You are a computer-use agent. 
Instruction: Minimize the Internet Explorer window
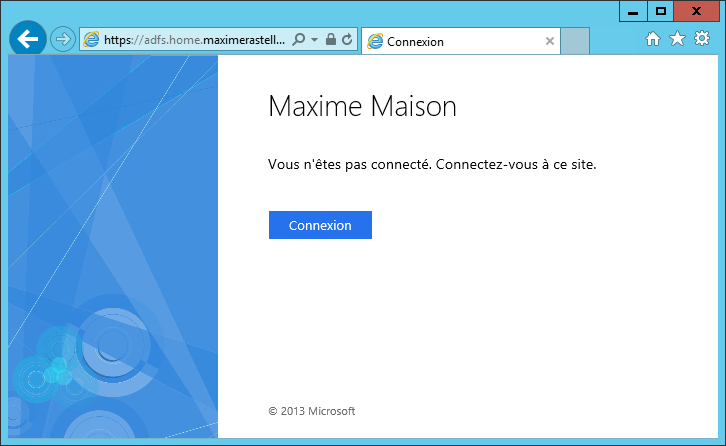(633, 12)
